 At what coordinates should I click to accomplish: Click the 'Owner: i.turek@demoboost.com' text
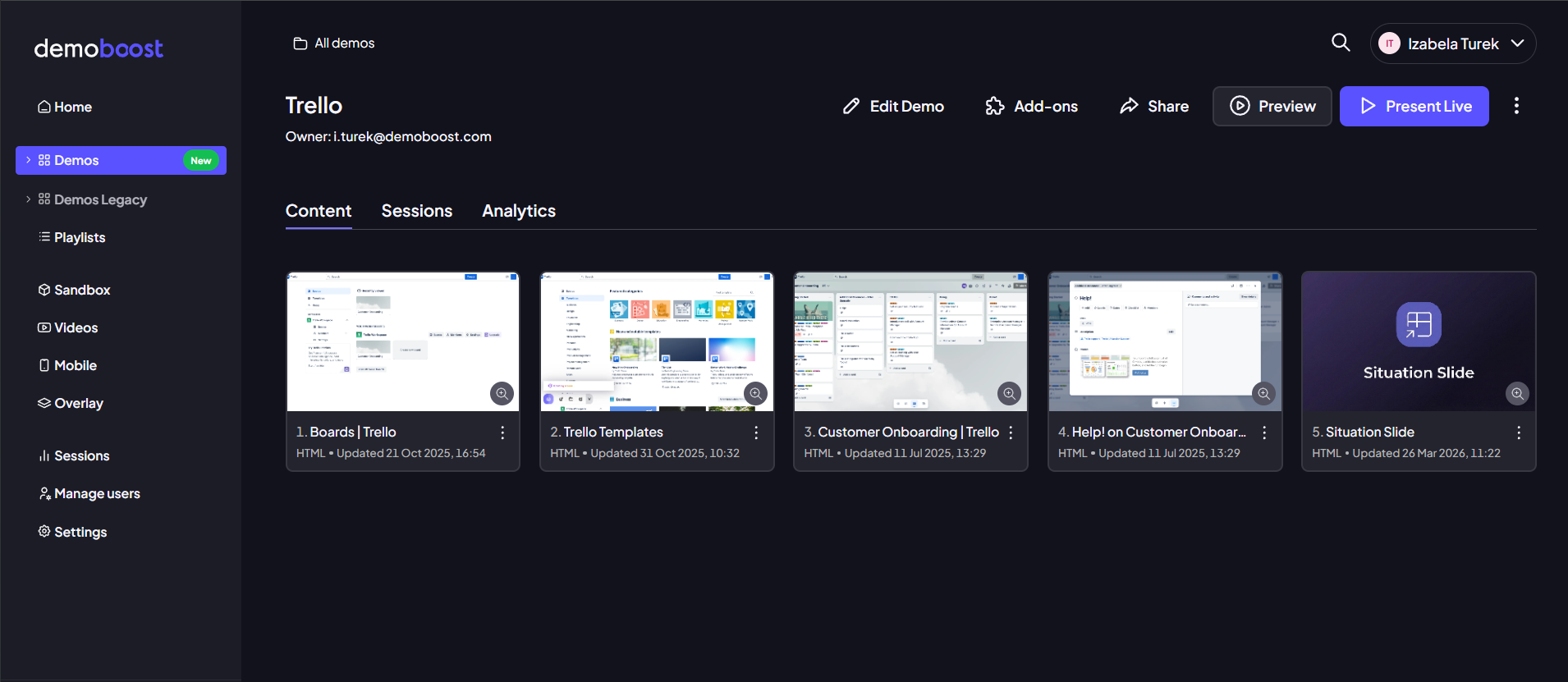coord(388,136)
